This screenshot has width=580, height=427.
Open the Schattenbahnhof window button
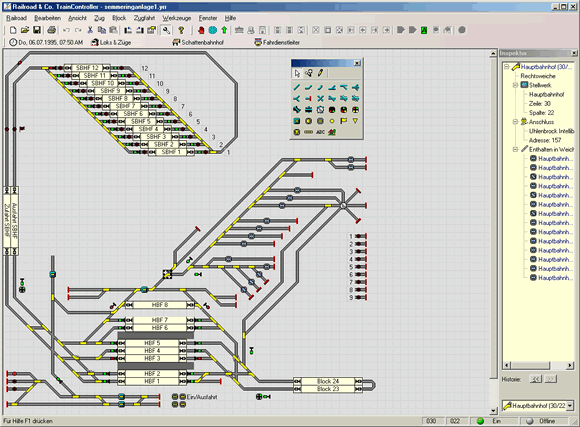[198, 43]
